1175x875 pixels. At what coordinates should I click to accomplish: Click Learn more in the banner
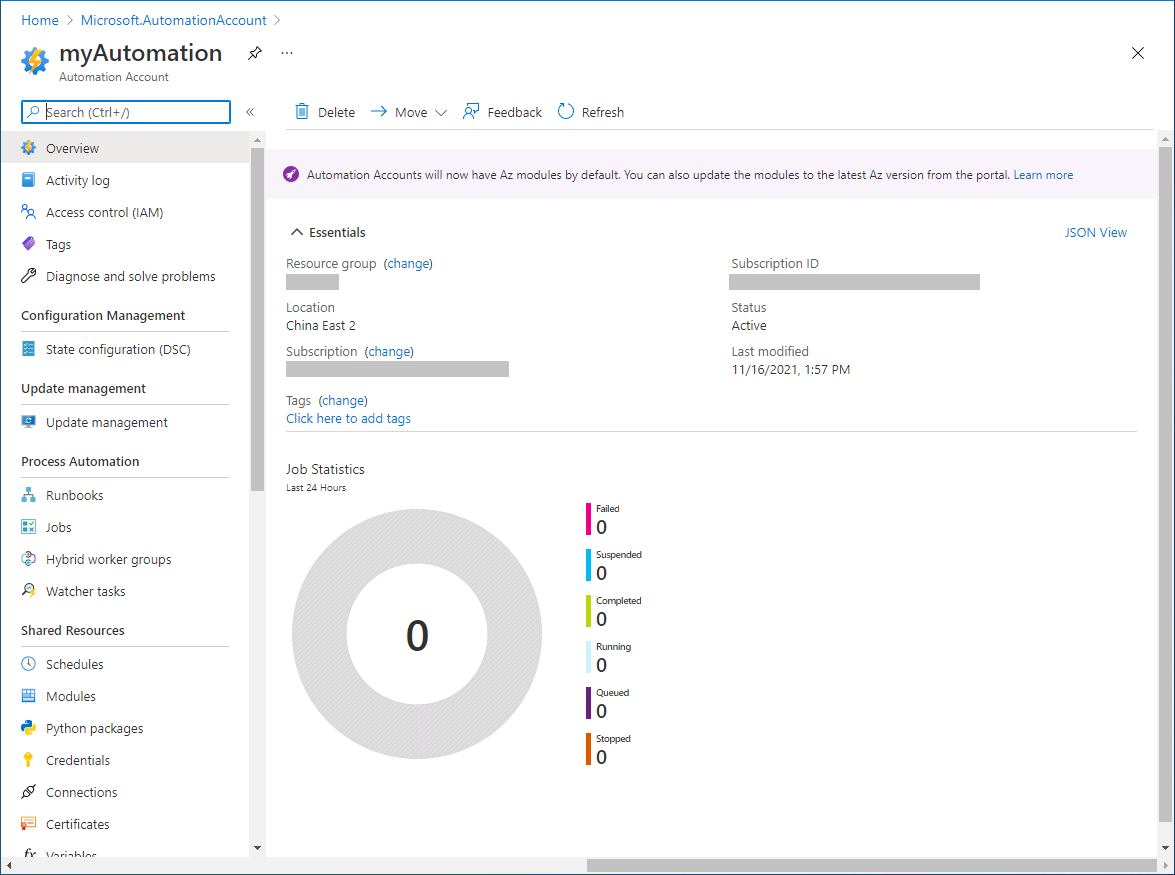point(1043,175)
